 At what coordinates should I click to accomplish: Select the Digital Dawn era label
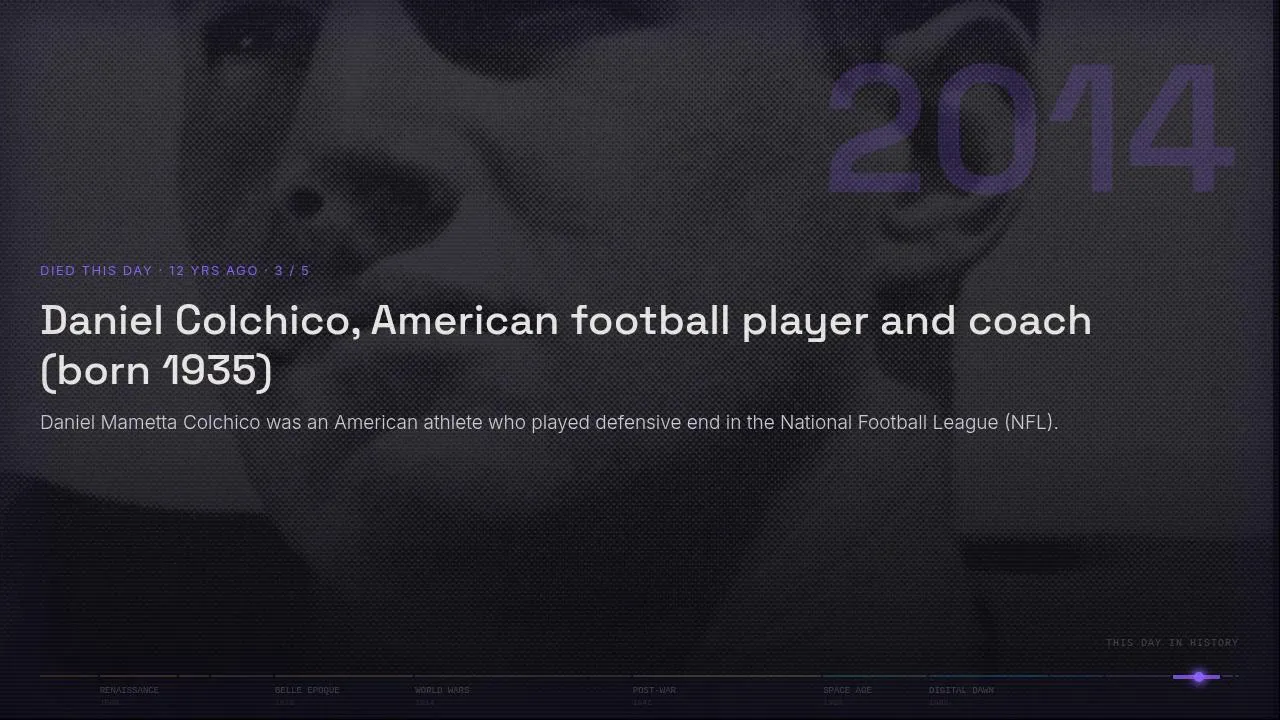[x=961, y=690]
